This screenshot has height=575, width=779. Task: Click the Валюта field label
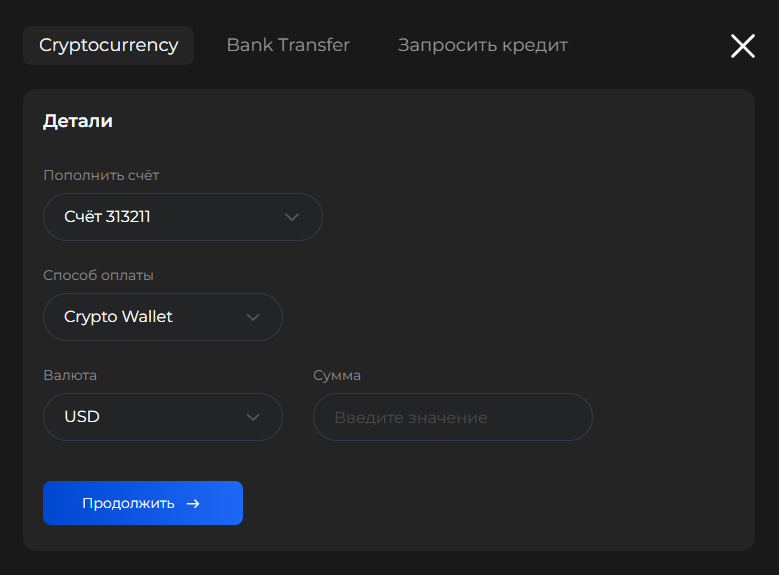click(x=70, y=375)
